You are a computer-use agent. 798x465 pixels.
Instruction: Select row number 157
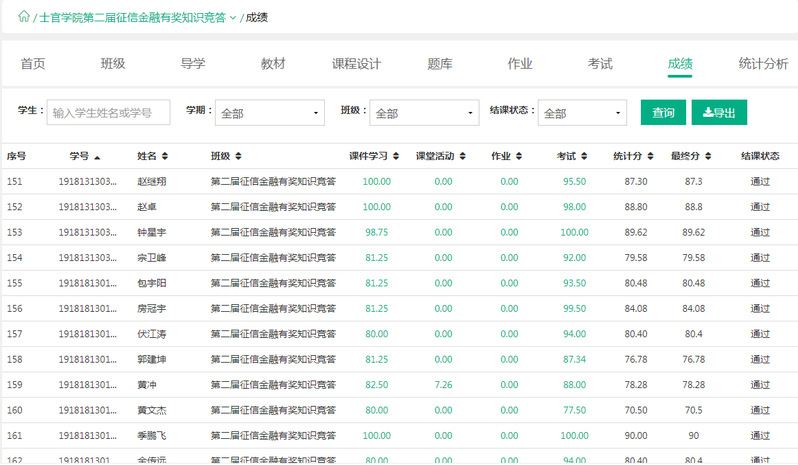(x=14, y=334)
